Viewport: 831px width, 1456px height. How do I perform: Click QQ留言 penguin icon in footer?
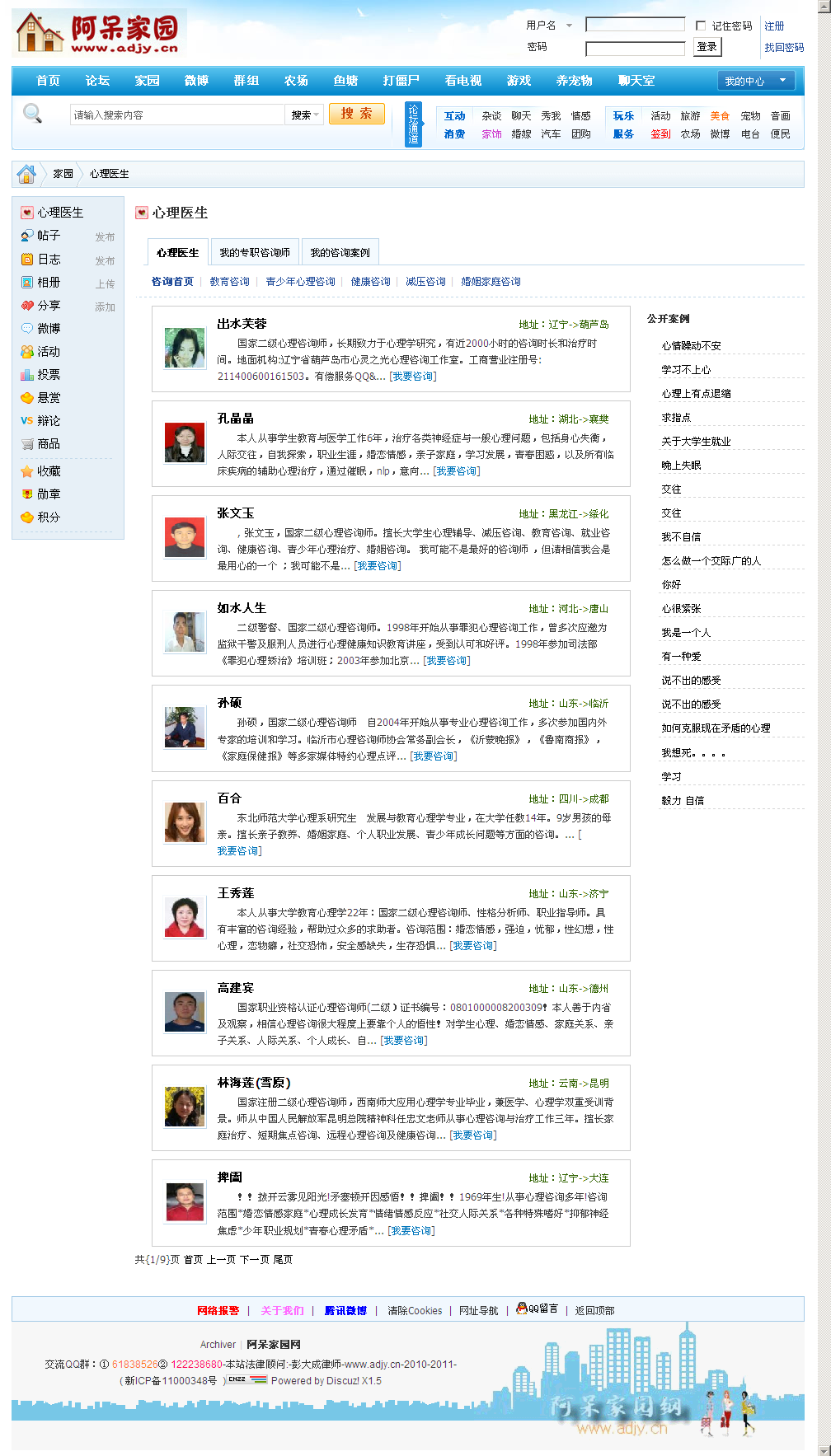tap(521, 1308)
